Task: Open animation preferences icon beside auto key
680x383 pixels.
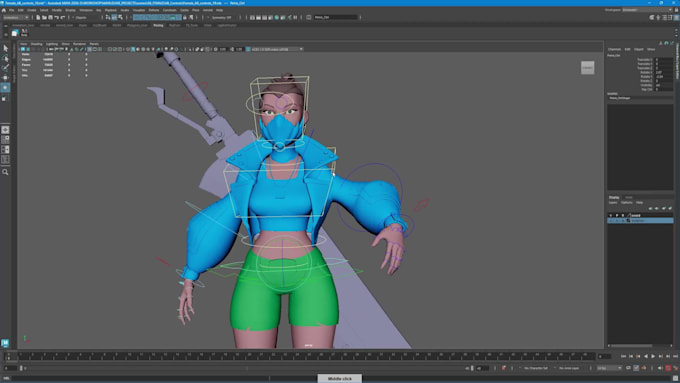Action: pyautogui.click(x=675, y=368)
